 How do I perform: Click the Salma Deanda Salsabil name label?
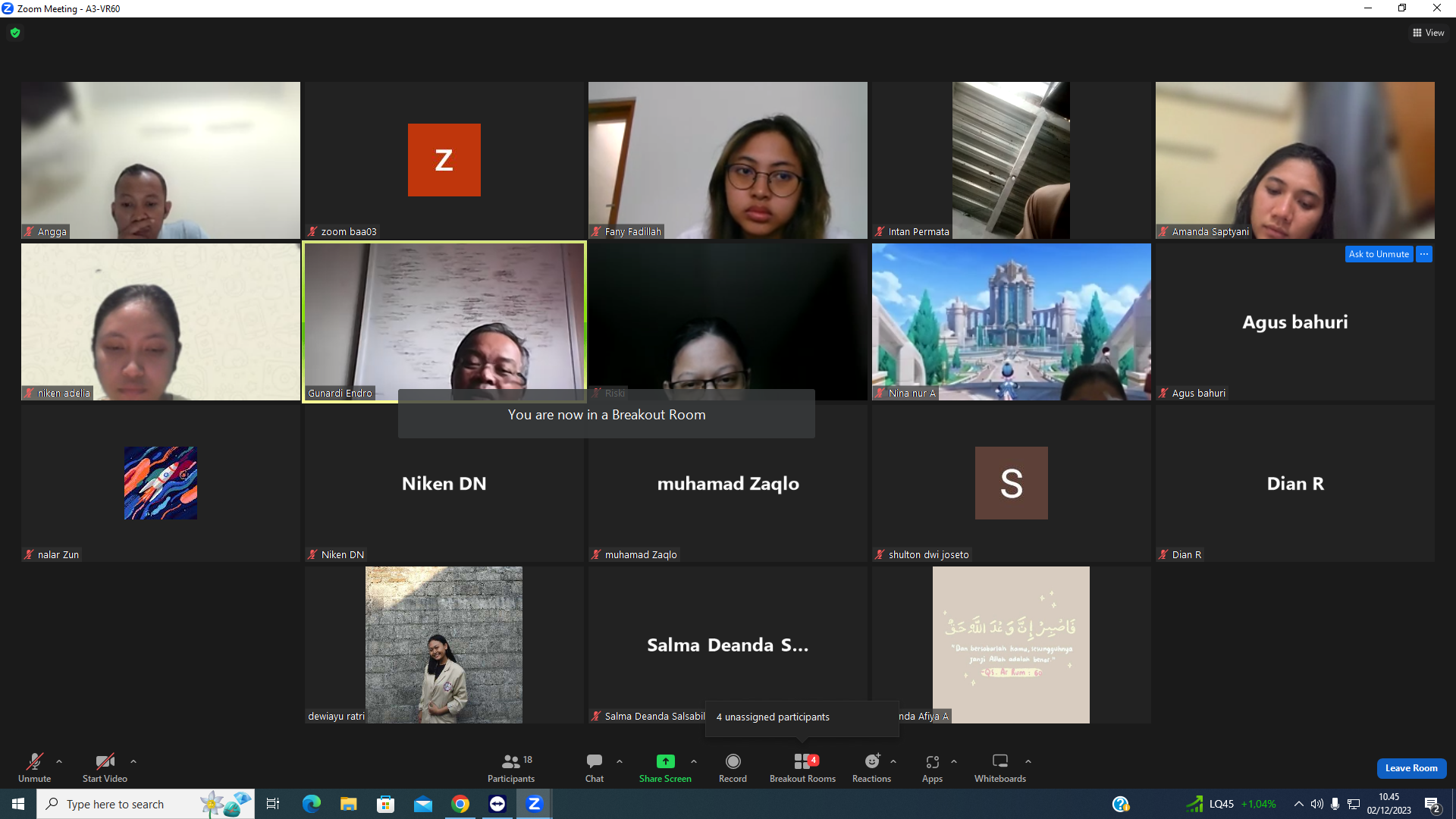click(654, 717)
